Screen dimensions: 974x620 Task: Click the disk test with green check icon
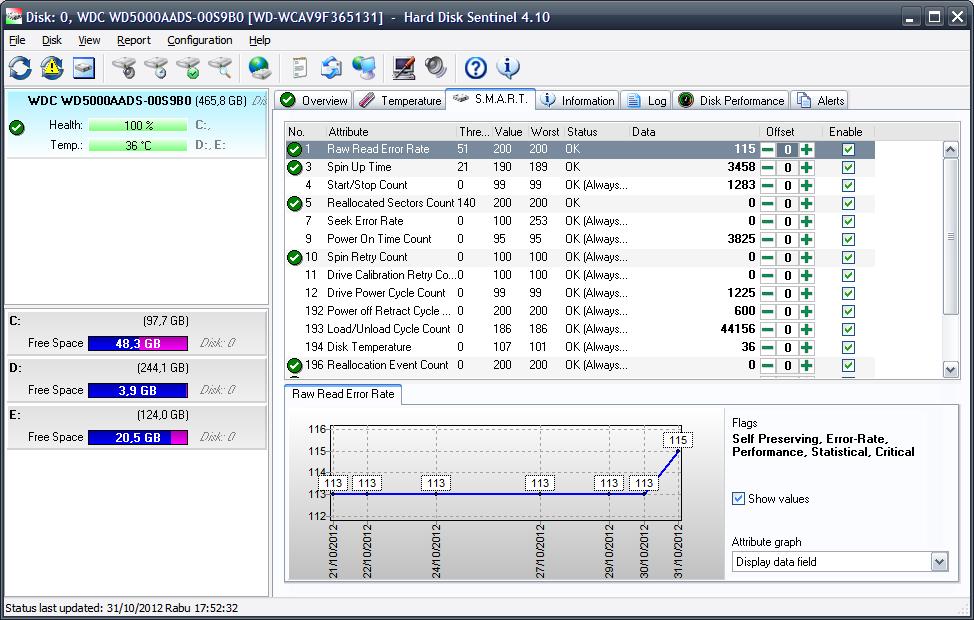(x=188, y=67)
